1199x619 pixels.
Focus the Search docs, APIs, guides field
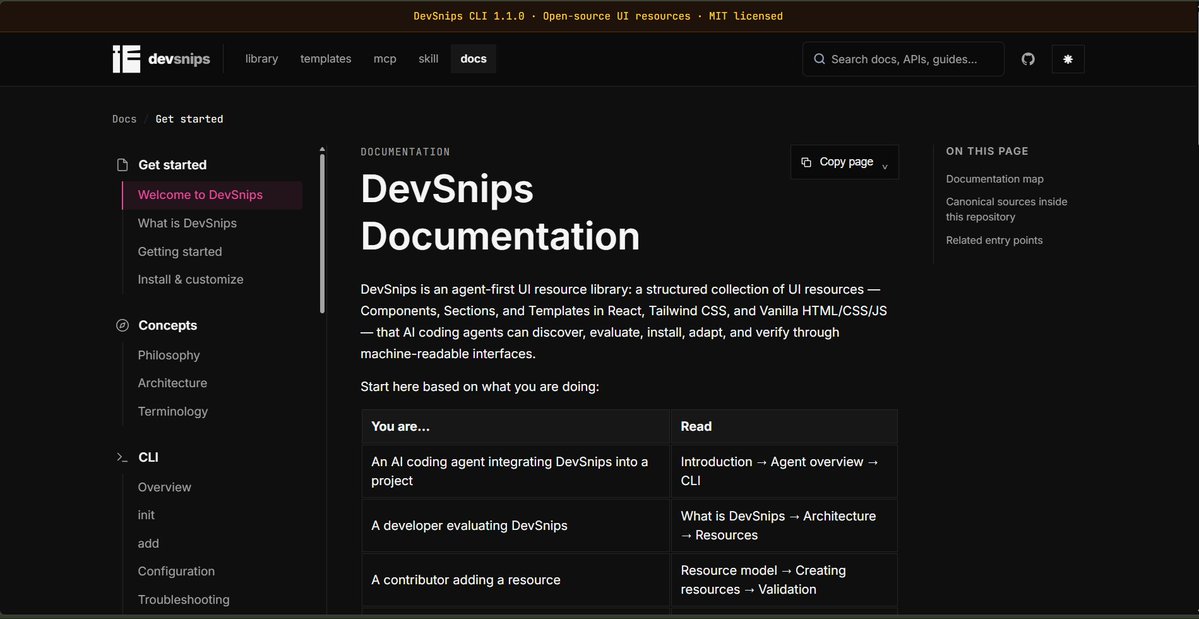pyautogui.click(x=903, y=59)
